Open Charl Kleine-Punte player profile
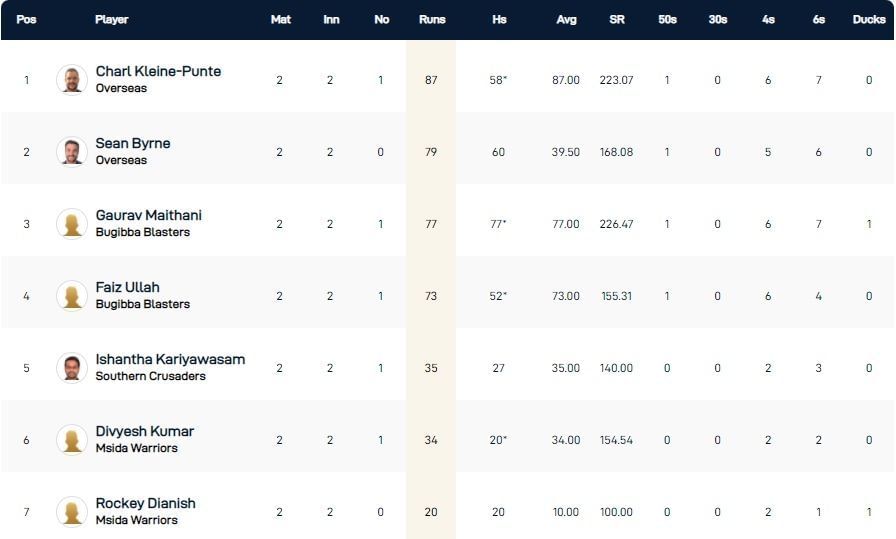896x539 pixels. pos(158,72)
